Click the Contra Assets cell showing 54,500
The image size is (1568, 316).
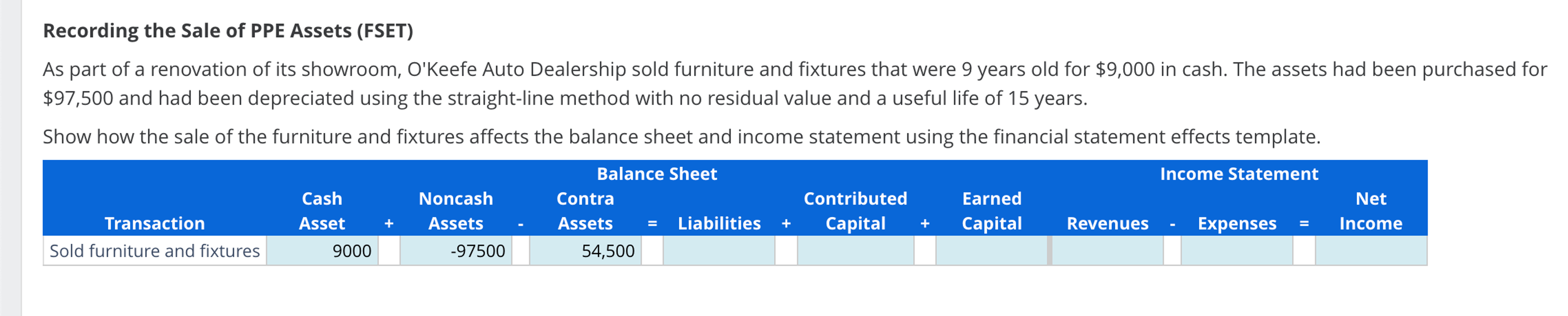click(x=584, y=250)
